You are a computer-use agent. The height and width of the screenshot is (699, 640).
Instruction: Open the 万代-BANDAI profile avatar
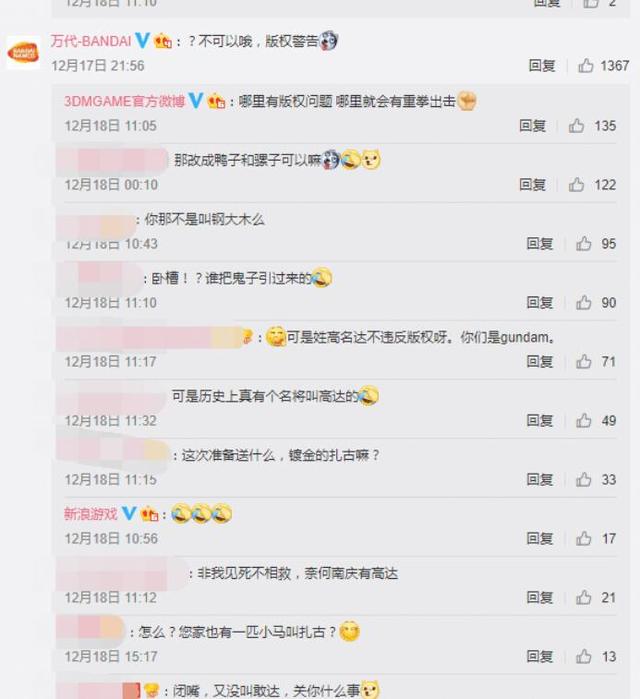pyautogui.click(x=23, y=53)
